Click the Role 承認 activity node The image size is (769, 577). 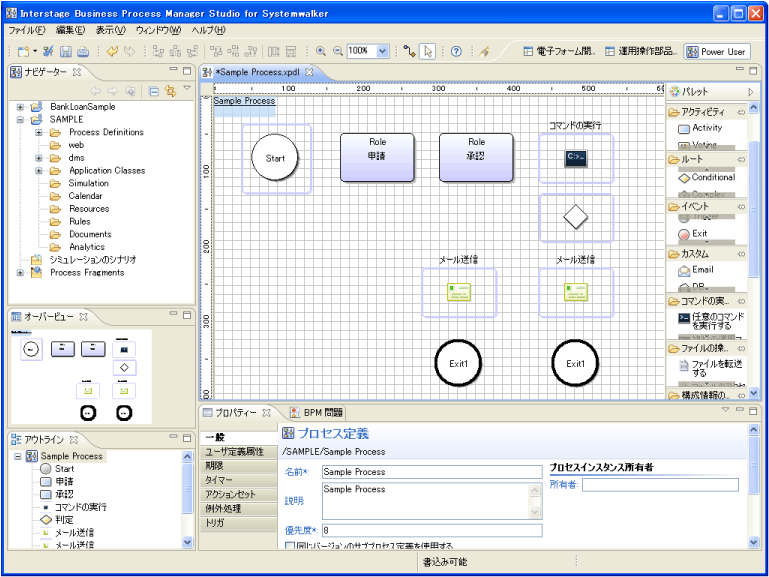476,157
